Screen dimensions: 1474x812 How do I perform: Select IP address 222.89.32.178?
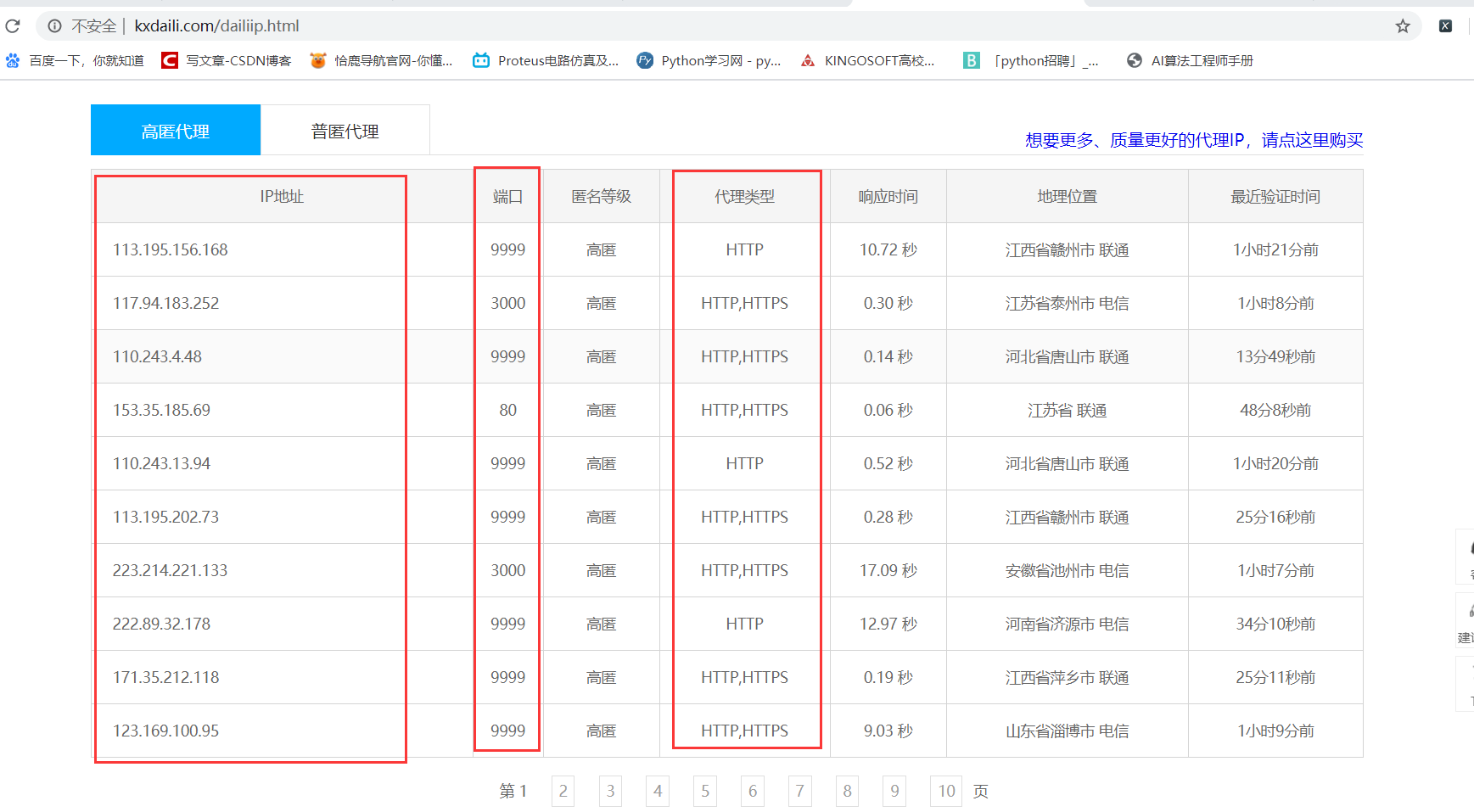point(162,624)
